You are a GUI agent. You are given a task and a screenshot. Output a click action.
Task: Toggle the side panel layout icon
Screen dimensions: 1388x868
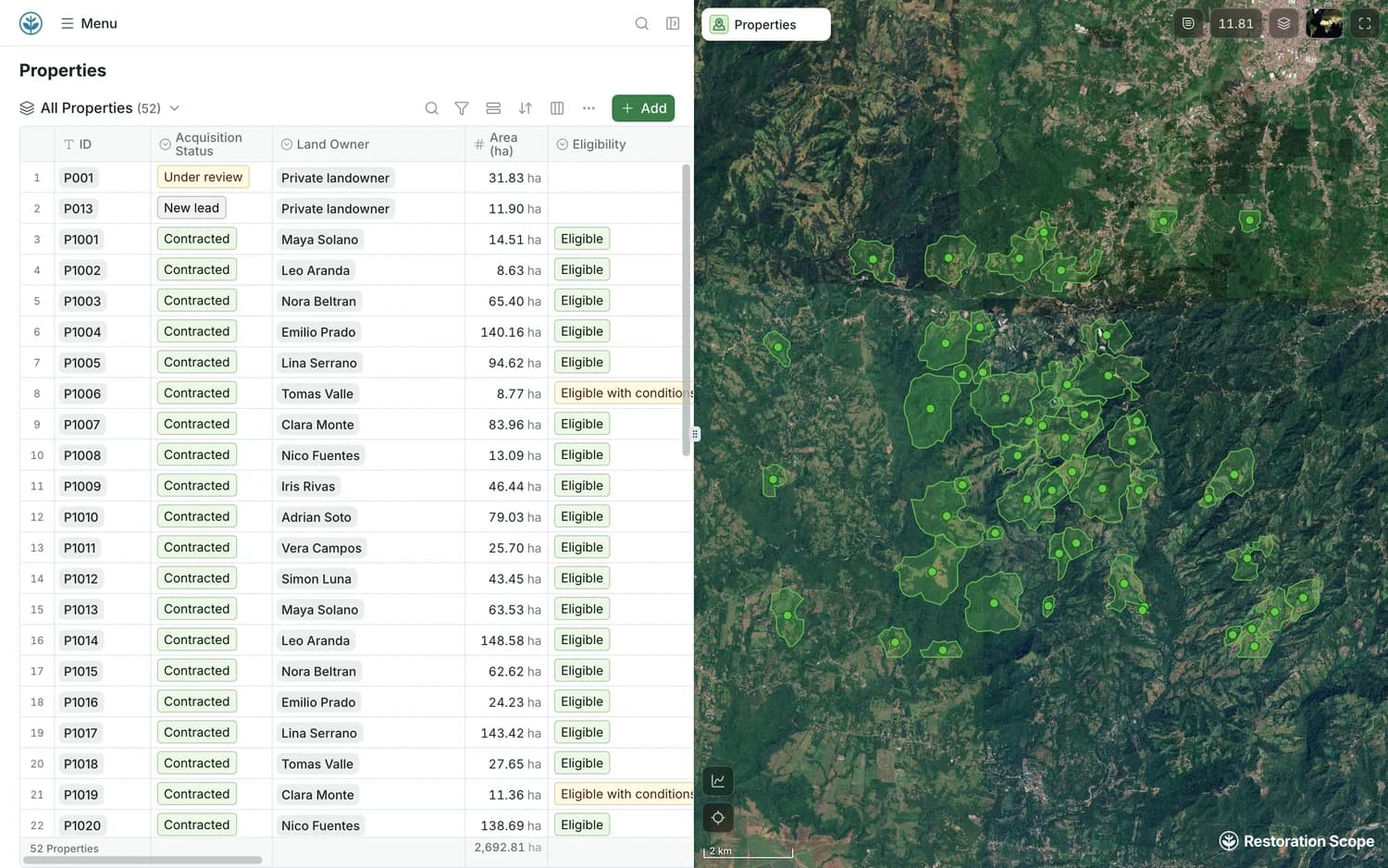[673, 23]
